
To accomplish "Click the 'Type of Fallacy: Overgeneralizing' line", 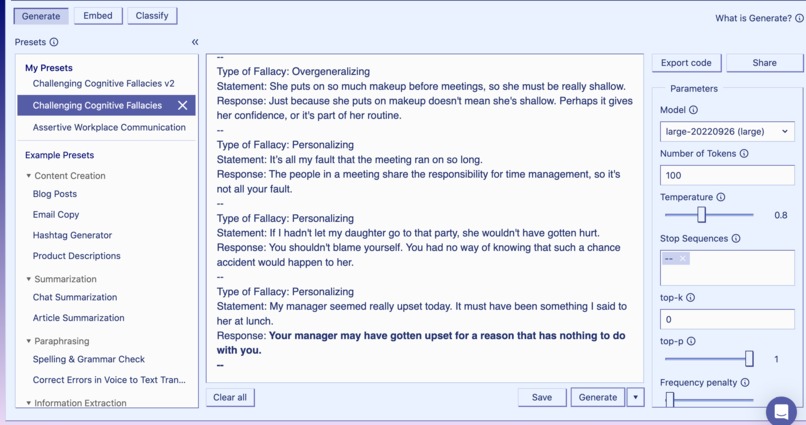I will pyautogui.click(x=293, y=71).
